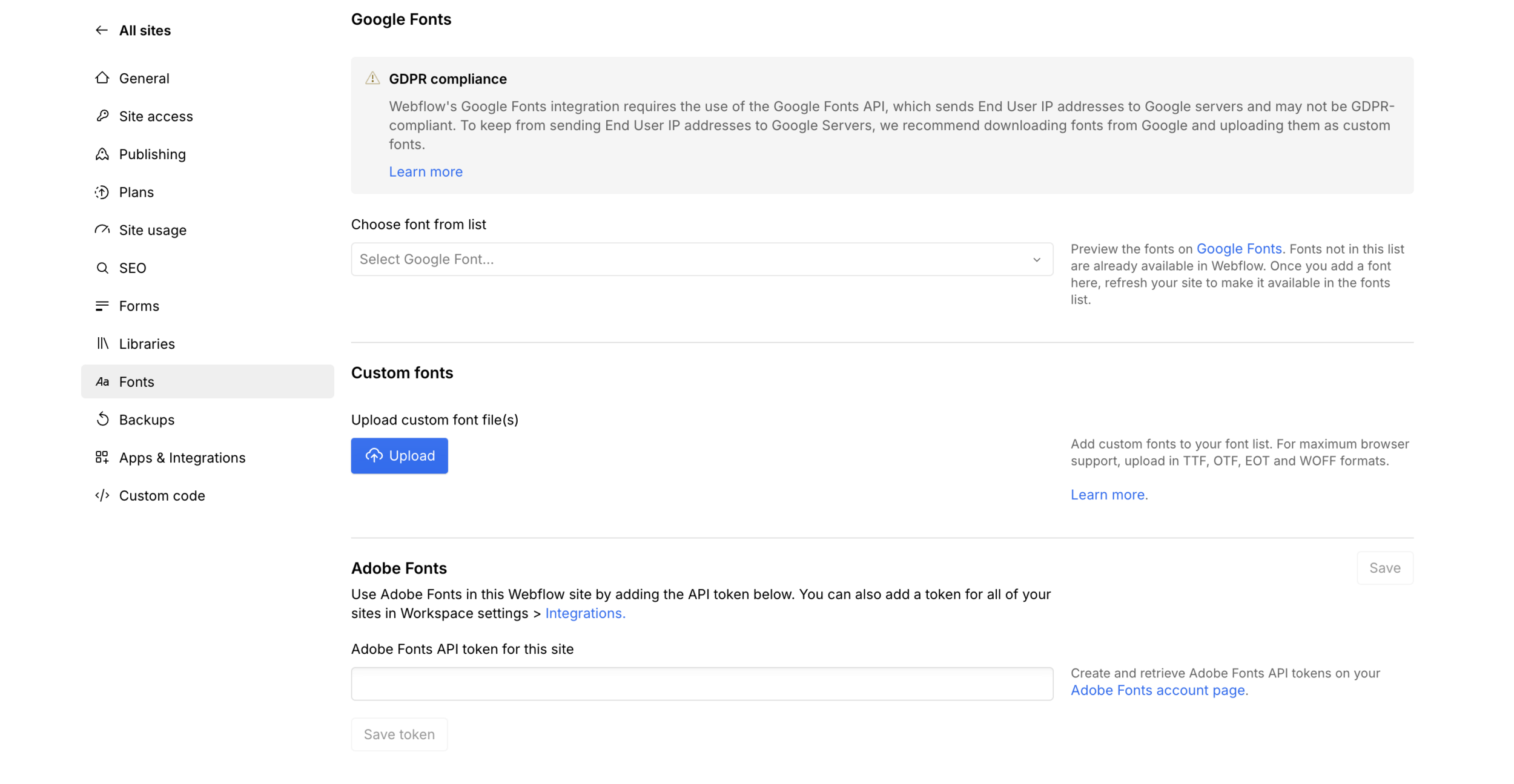The height and width of the screenshot is (784, 1514).
Task: Go to the Libraries section
Action: click(147, 344)
